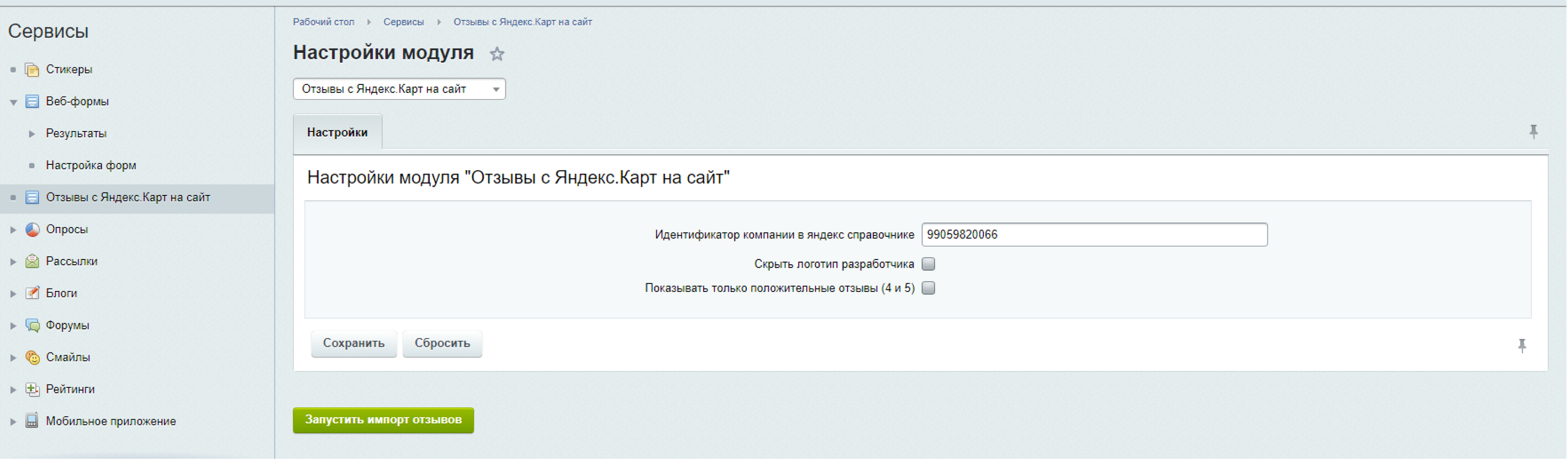This screenshot has height=459, width=1568.
Task: Click the Рейтинги plus icon
Action: 32,389
